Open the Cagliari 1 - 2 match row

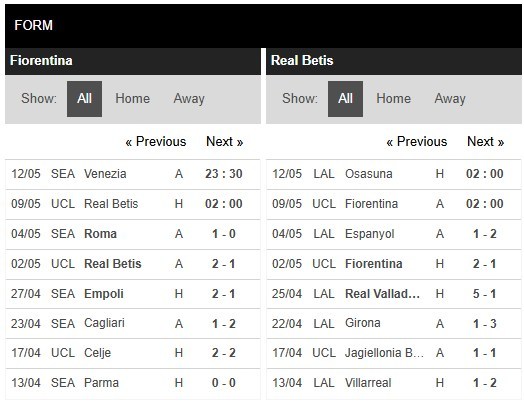[133, 324]
